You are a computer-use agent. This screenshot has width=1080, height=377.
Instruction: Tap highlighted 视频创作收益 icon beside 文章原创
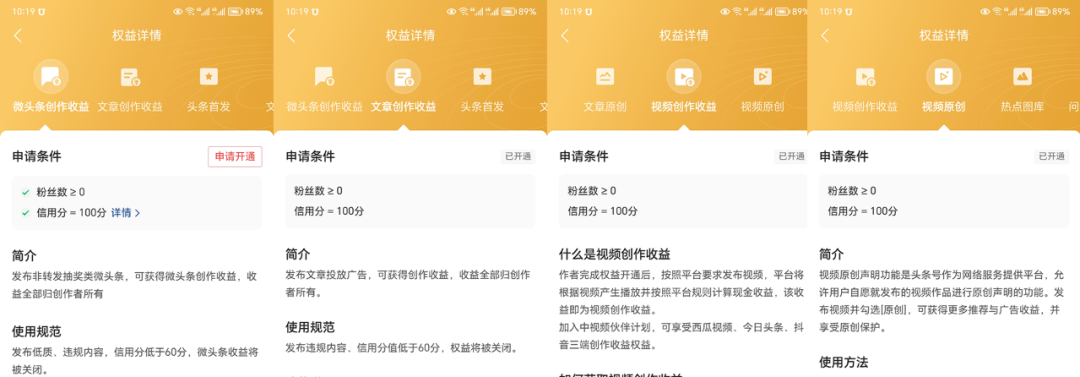pos(684,77)
